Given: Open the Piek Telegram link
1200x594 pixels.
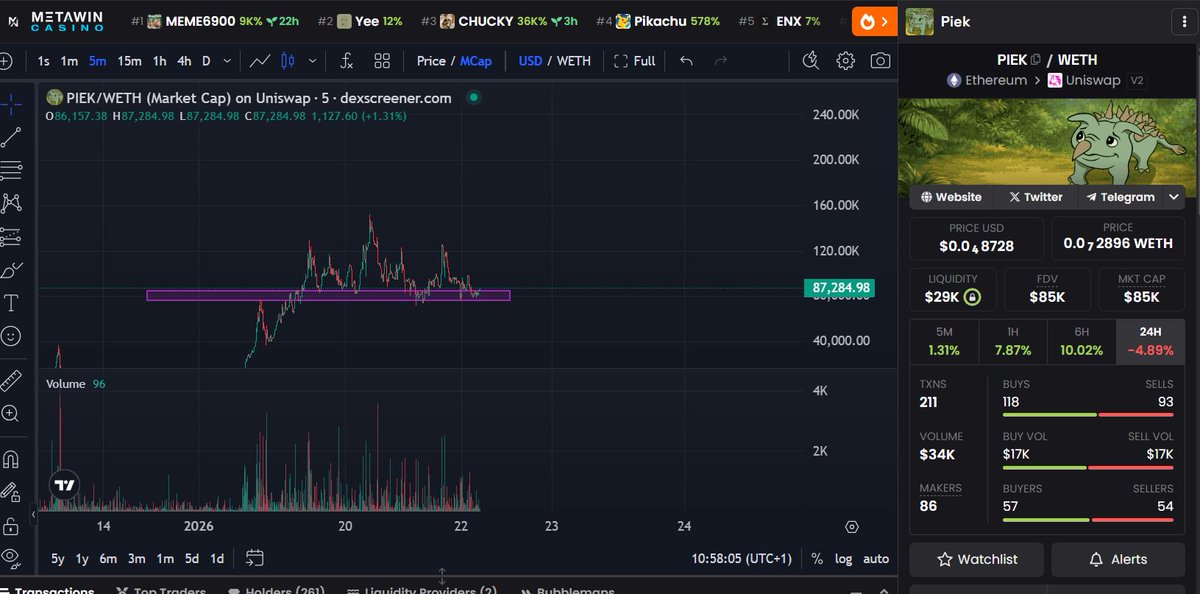Looking at the screenshot, I should tap(1121, 197).
